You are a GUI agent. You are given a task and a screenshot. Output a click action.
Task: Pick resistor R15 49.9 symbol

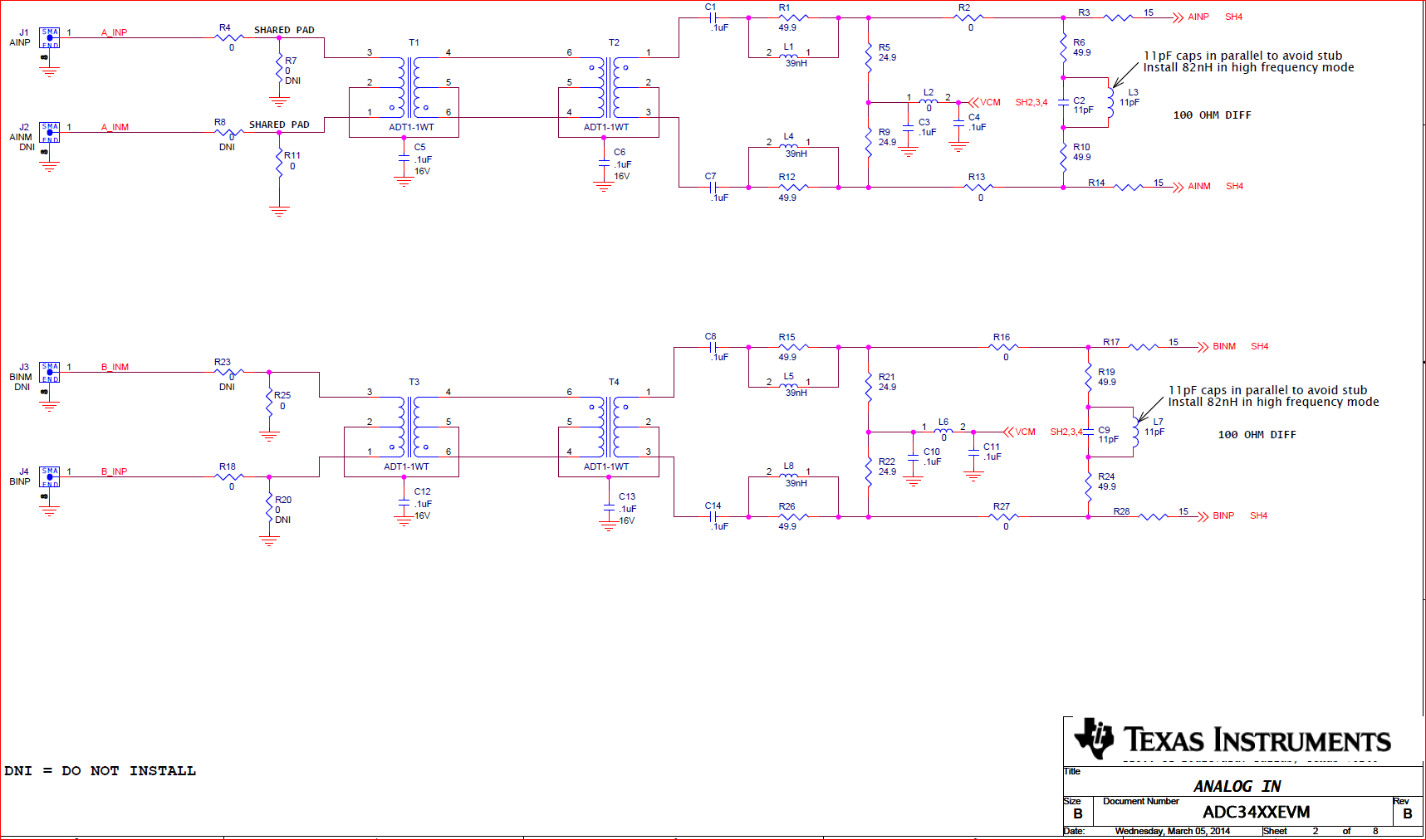(793, 347)
